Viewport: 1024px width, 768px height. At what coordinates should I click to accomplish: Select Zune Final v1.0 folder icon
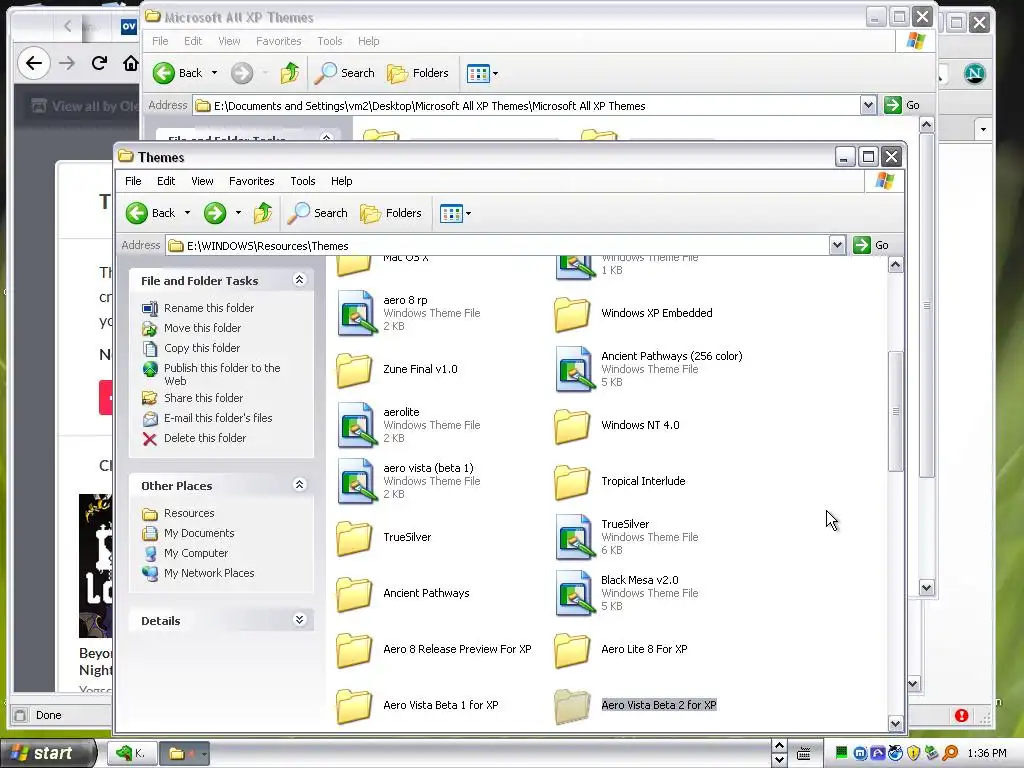[355, 370]
